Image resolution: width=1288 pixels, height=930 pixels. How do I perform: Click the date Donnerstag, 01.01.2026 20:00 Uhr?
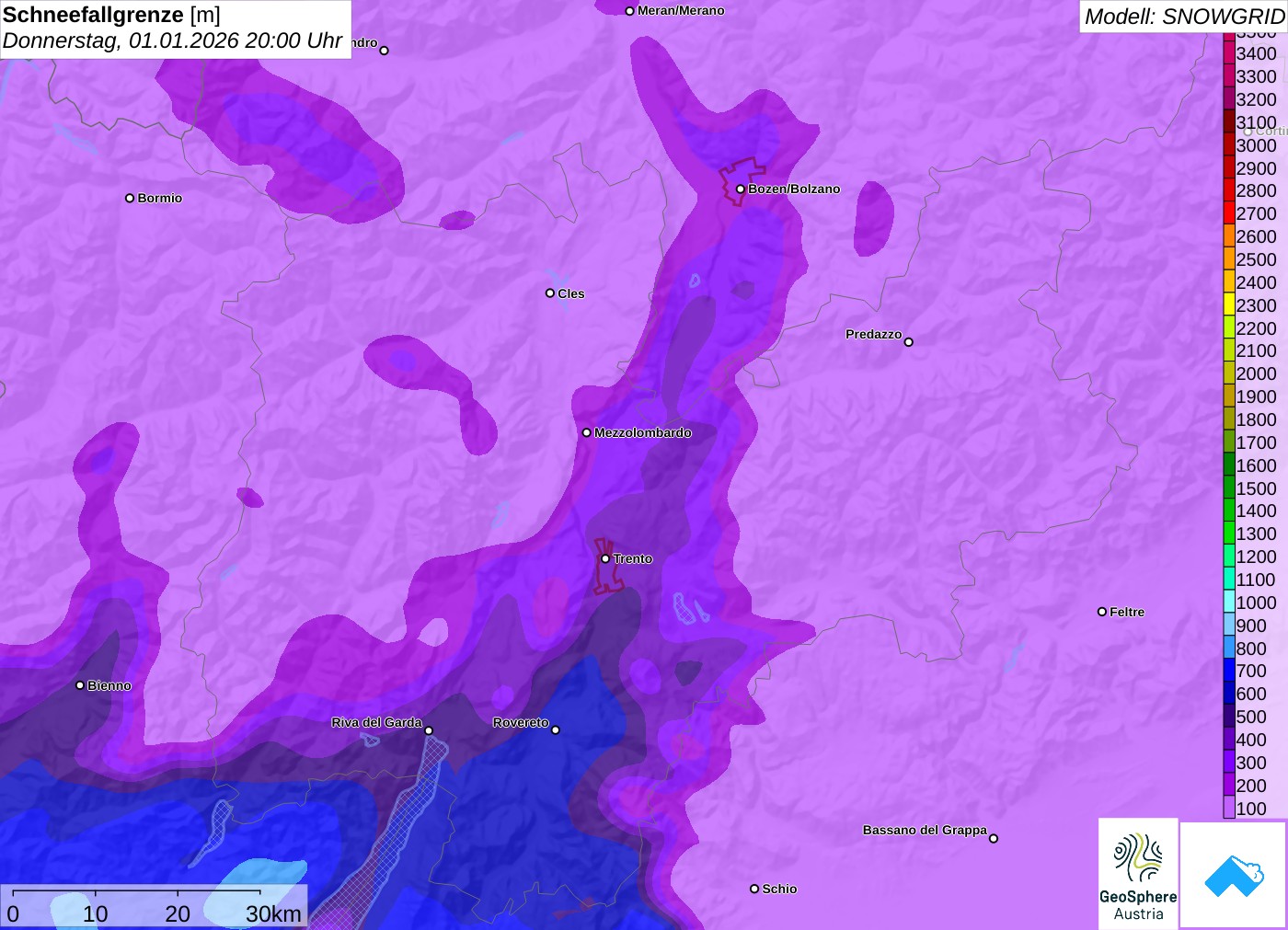coord(173,40)
